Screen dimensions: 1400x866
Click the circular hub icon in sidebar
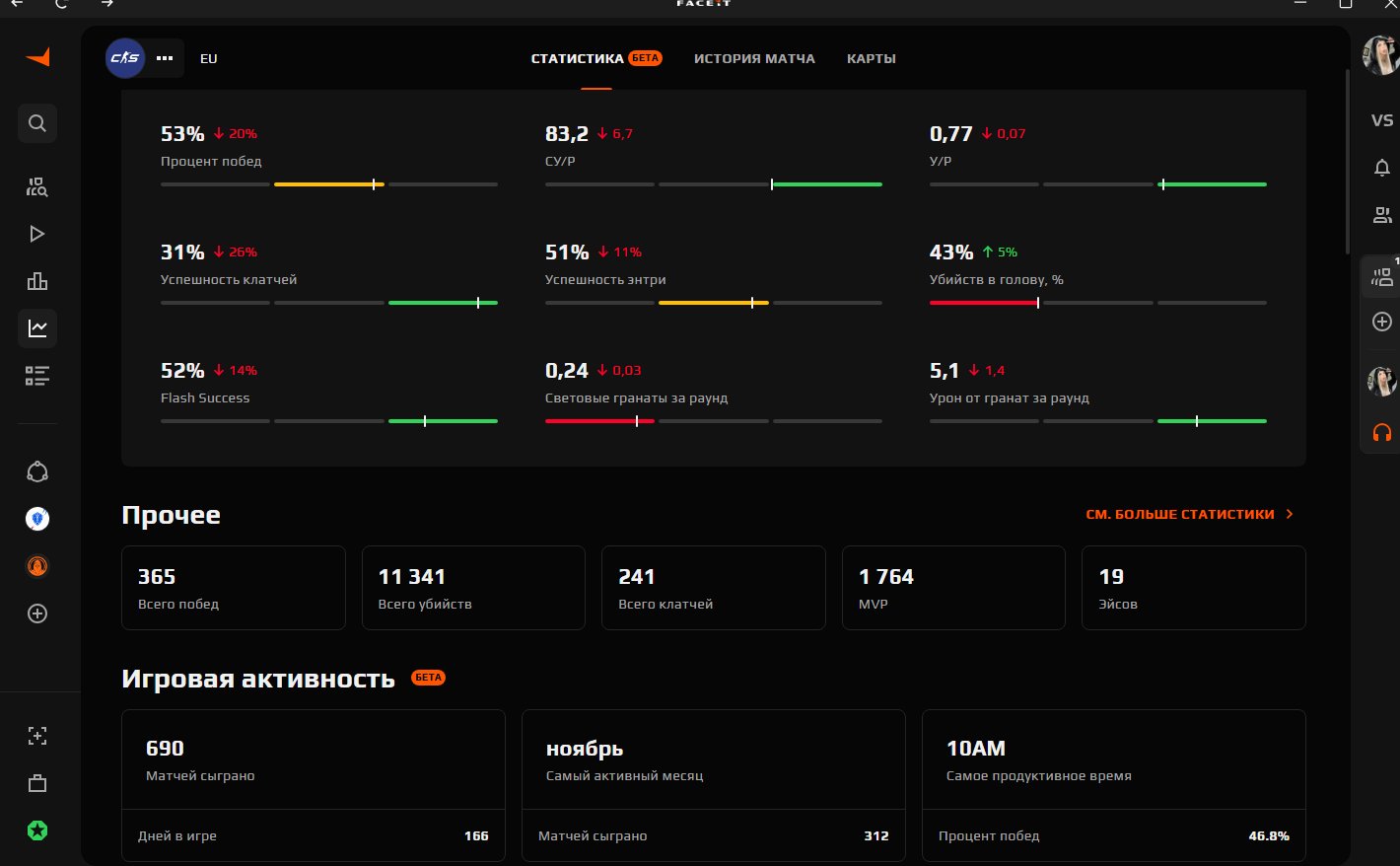tap(37, 471)
